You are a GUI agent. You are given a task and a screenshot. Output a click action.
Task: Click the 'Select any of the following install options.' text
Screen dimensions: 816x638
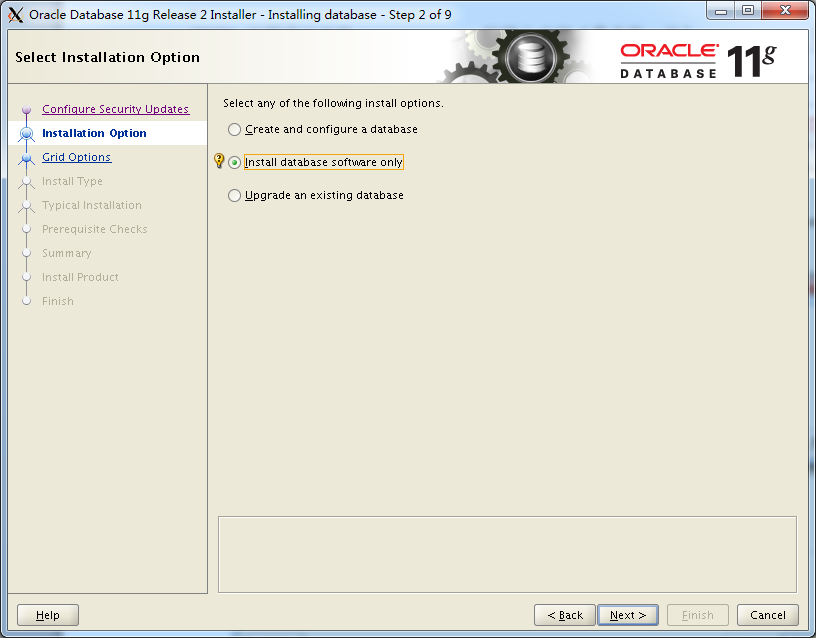(333, 103)
